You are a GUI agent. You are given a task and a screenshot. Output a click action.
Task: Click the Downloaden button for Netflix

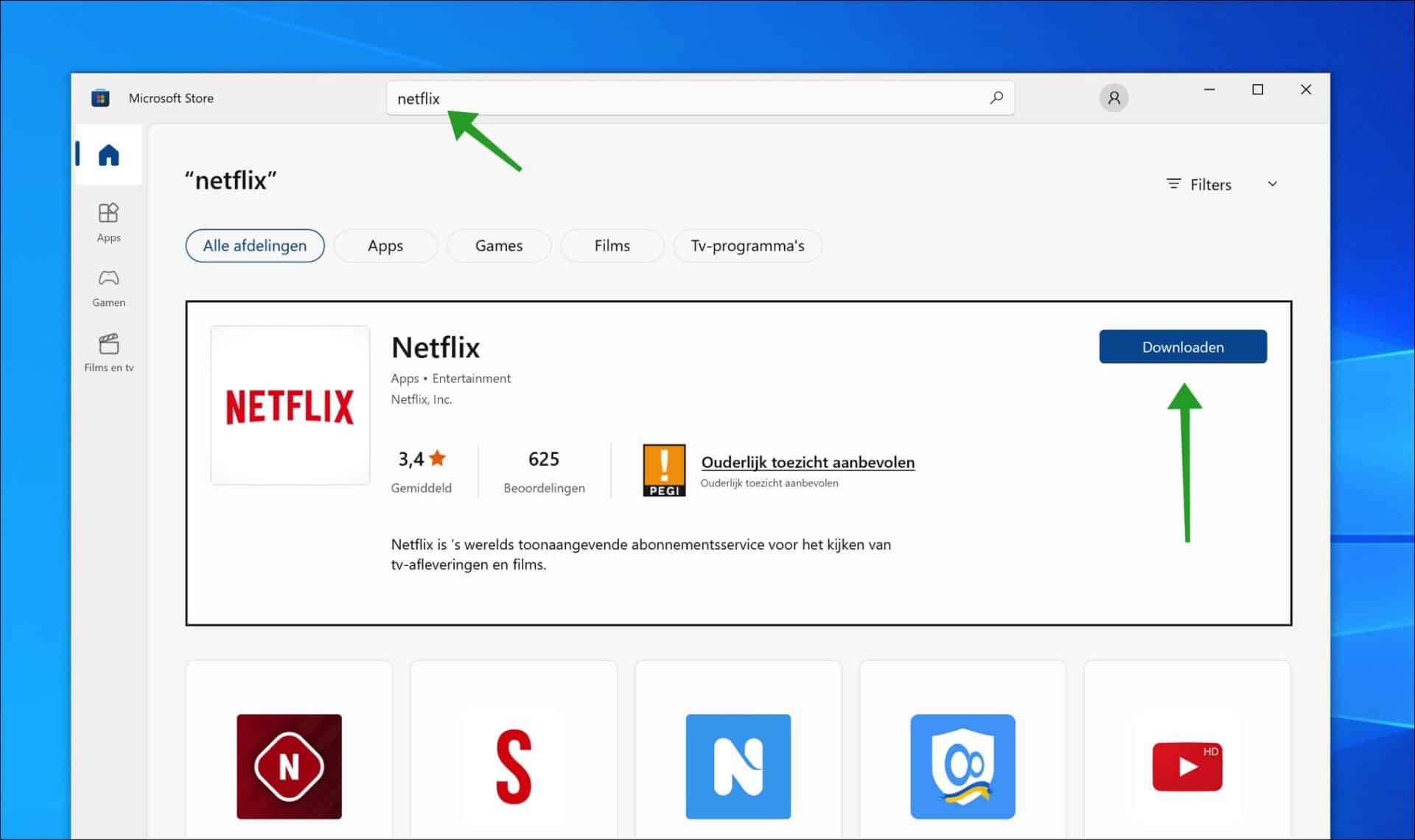click(x=1182, y=346)
